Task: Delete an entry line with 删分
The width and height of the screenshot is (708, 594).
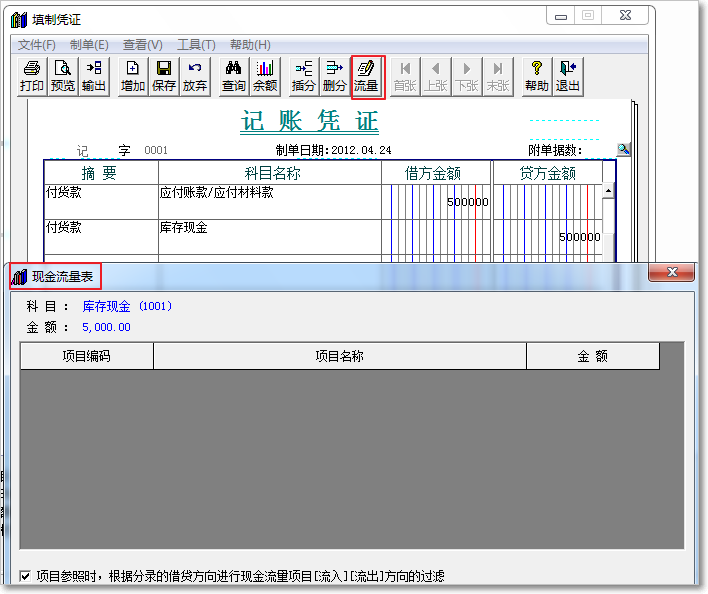Action: click(x=334, y=77)
